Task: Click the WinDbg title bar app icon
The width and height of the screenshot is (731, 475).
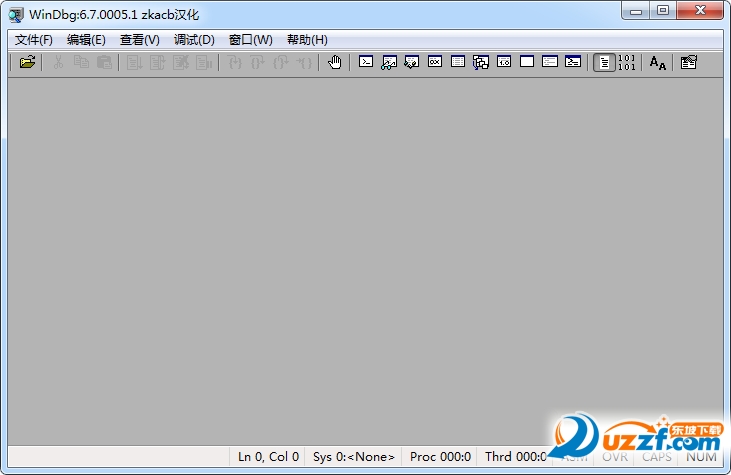Action: (x=16, y=15)
